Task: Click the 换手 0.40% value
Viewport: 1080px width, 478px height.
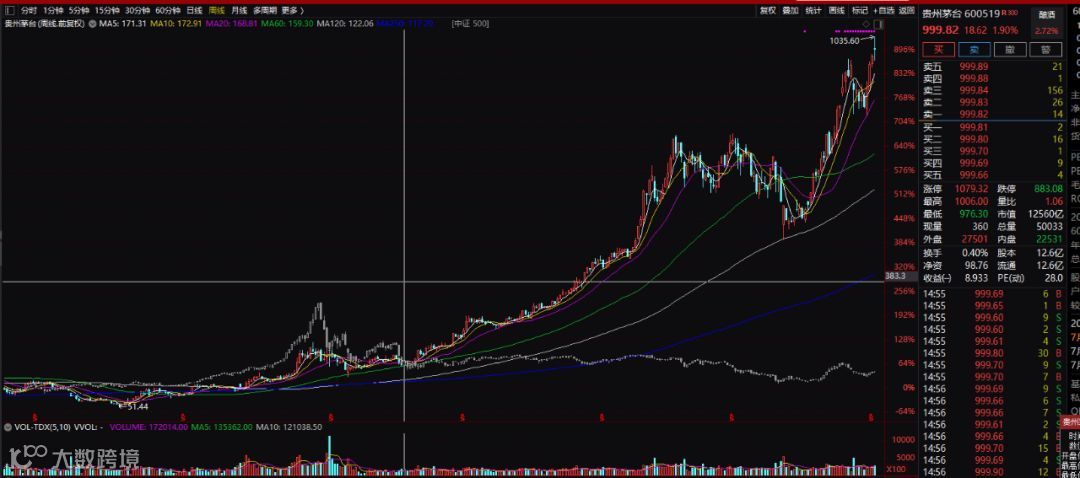Action: click(977, 253)
